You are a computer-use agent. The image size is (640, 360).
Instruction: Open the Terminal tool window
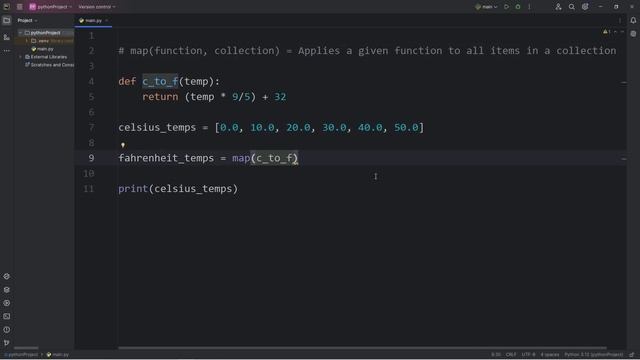pyautogui.click(x=7, y=316)
